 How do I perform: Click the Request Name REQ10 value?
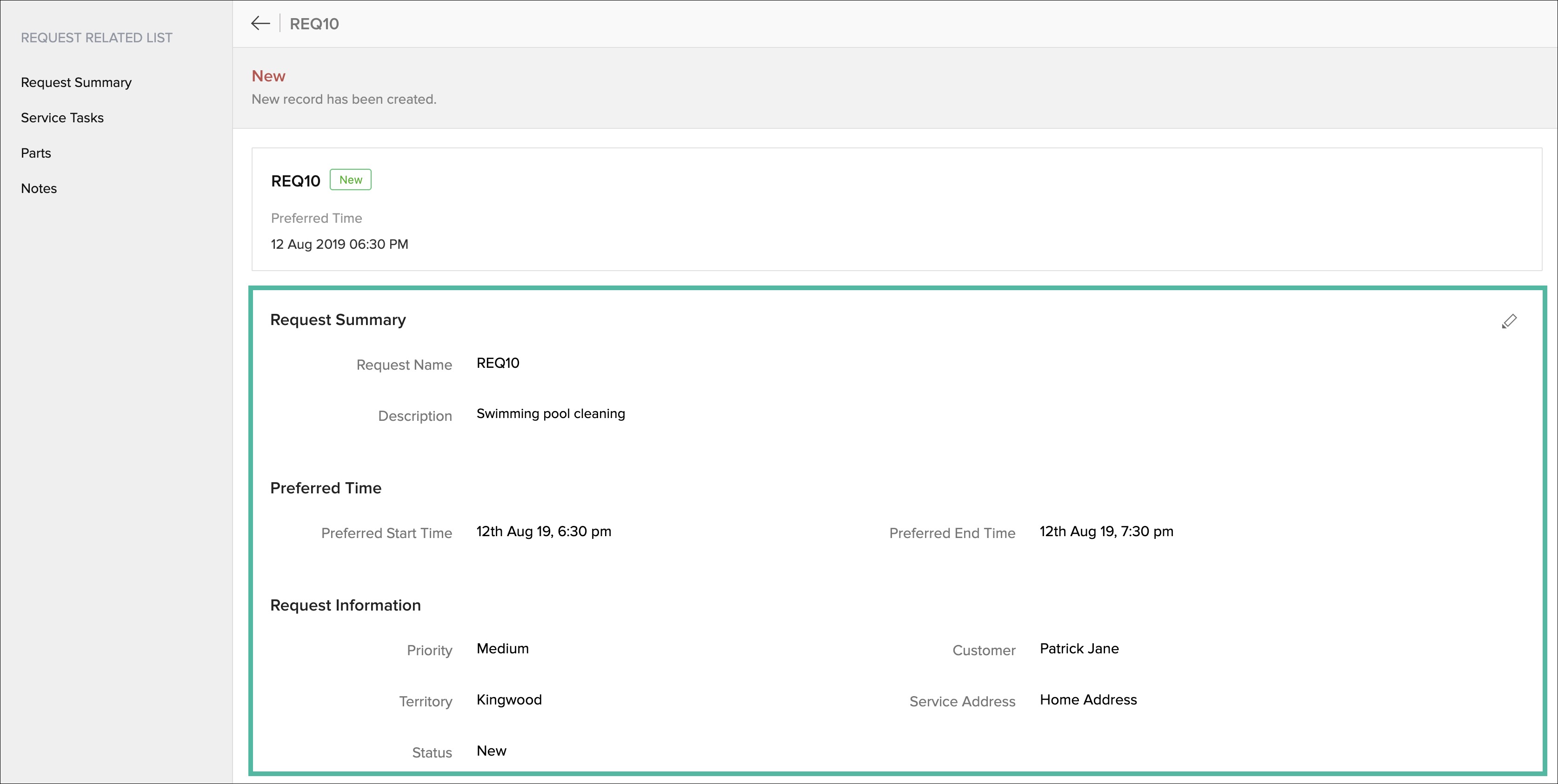498,363
